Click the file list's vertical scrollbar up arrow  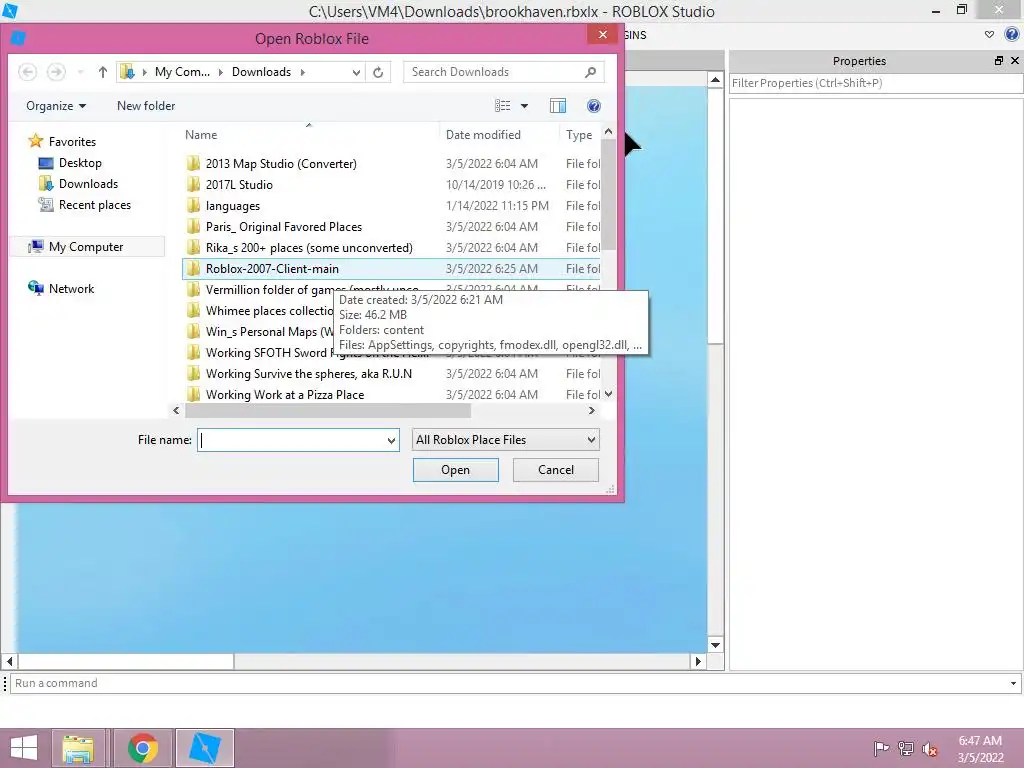[x=609, y=132]
